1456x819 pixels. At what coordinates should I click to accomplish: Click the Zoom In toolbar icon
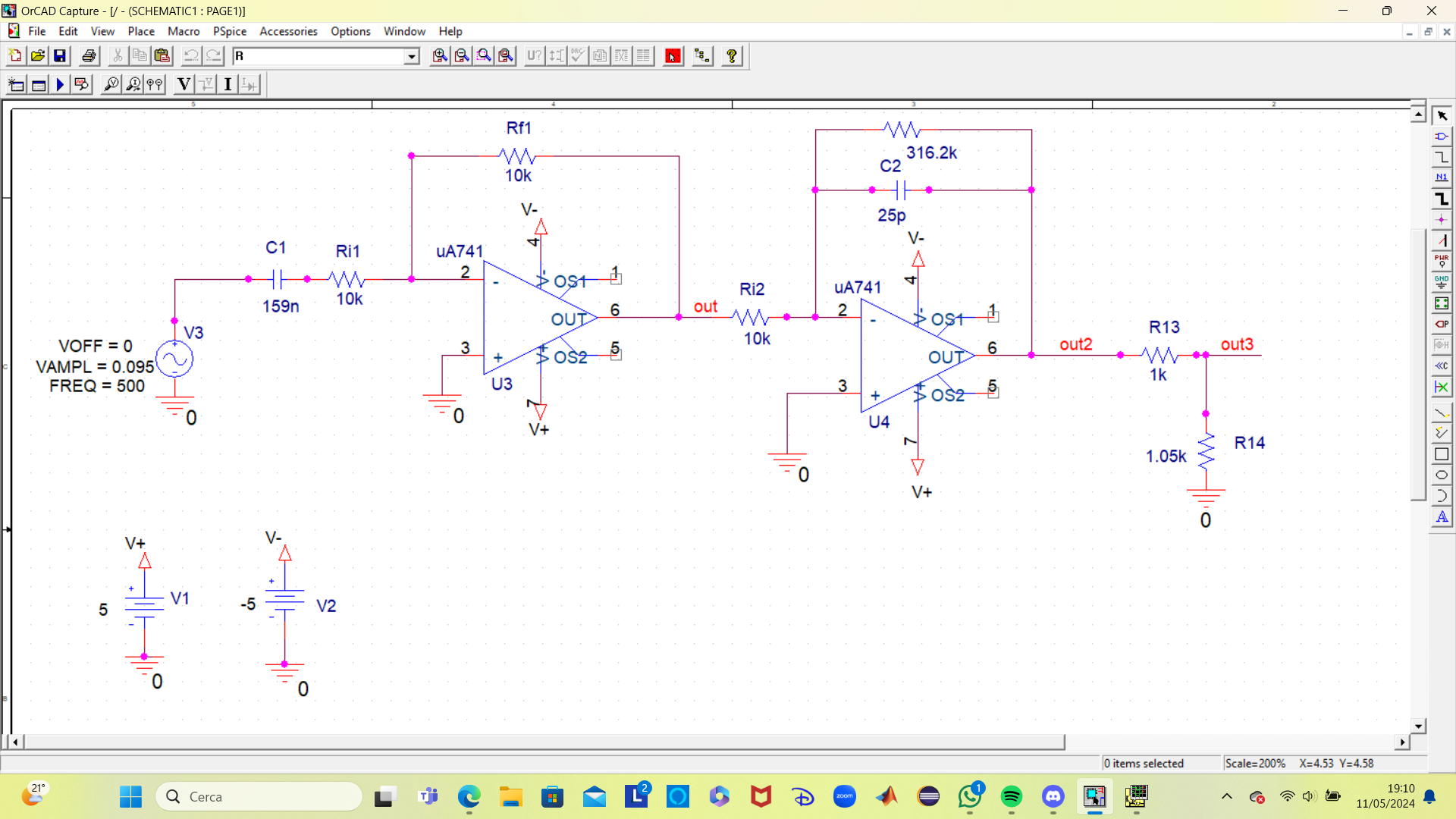(x=440, y=56)
